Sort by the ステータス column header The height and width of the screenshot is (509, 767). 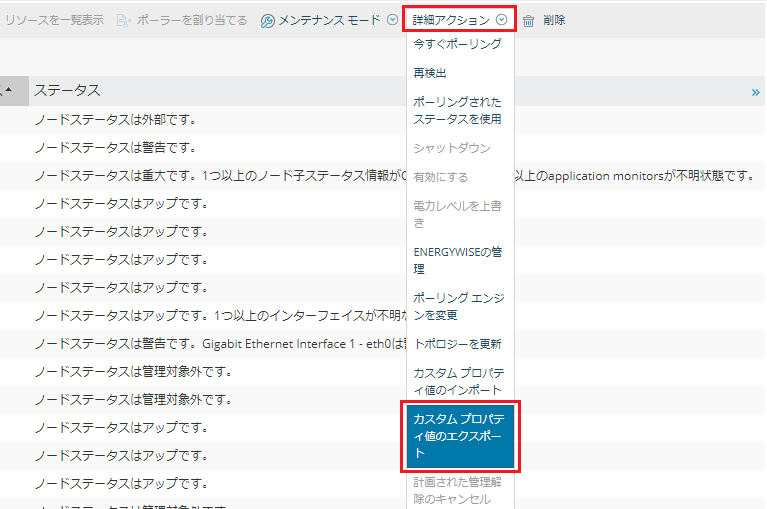(67, 90)
